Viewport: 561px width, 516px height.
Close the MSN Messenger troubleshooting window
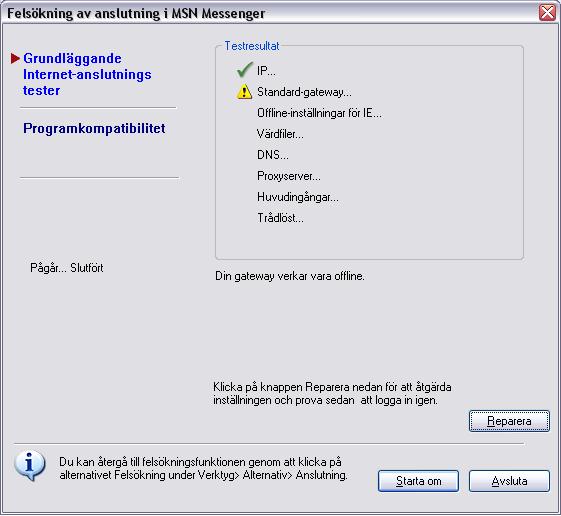pyautogui.click(x=547, y=13)
